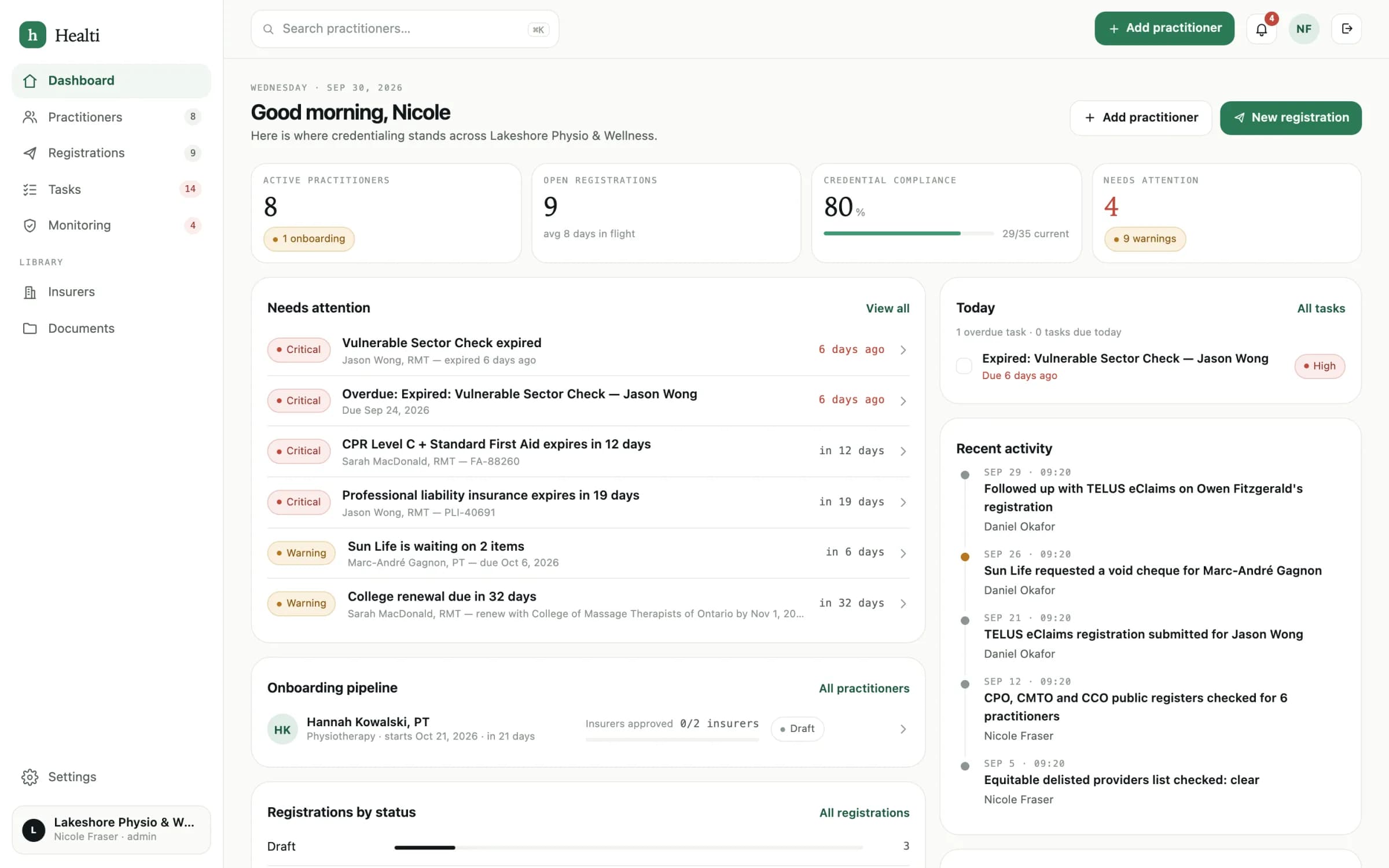Click the Monitoring shield icon
The image size is (1389, 868).
coord(30,225)
